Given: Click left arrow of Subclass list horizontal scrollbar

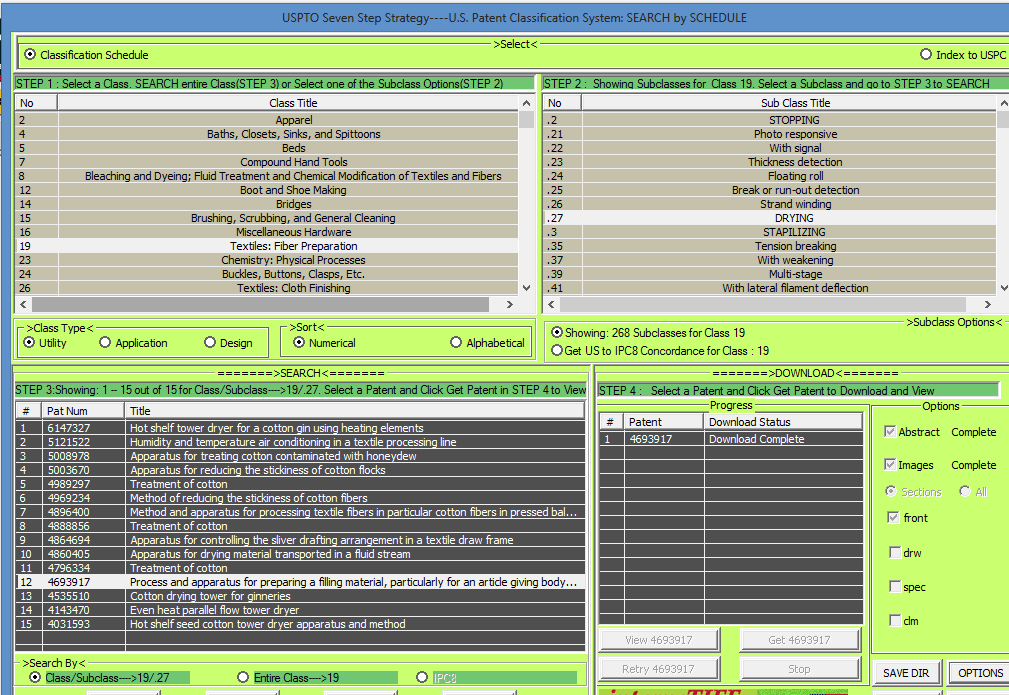Looking at the screenshot, I should point(551,304).
